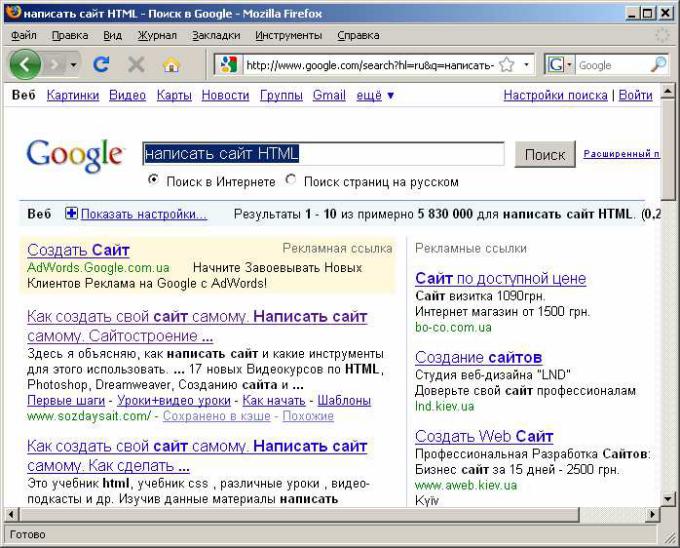Open the Группы link
680x548 pixels.
(281, 95)
